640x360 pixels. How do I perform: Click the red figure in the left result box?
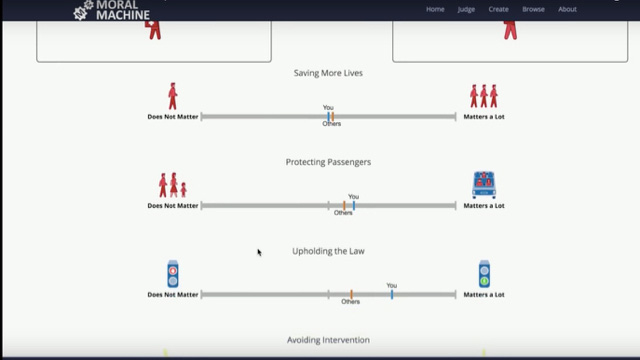[154, 30]
